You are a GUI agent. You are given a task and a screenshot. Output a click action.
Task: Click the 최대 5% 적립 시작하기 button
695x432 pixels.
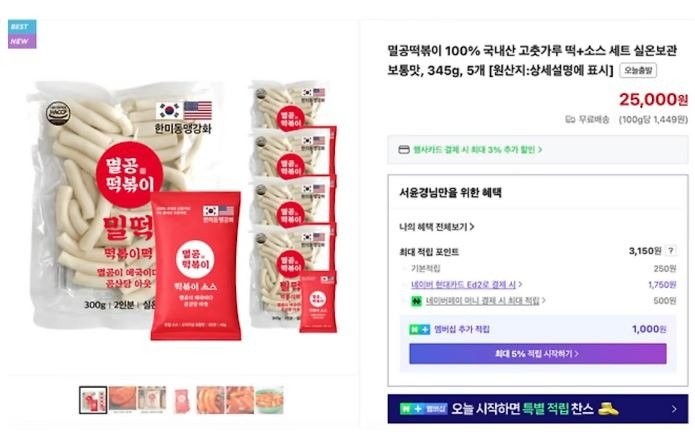point(538,354)
